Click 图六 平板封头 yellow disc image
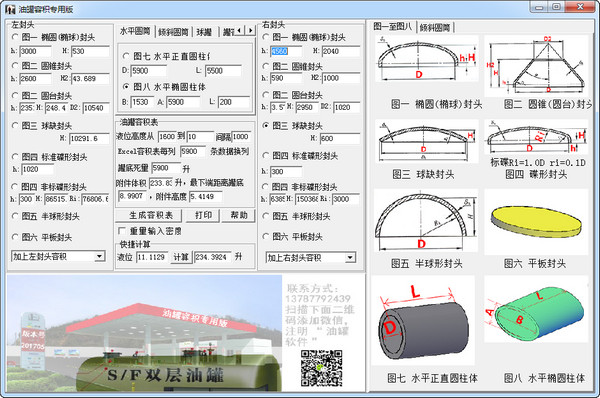The height and width of the screenshot is (398, 600). click(536, 222)
